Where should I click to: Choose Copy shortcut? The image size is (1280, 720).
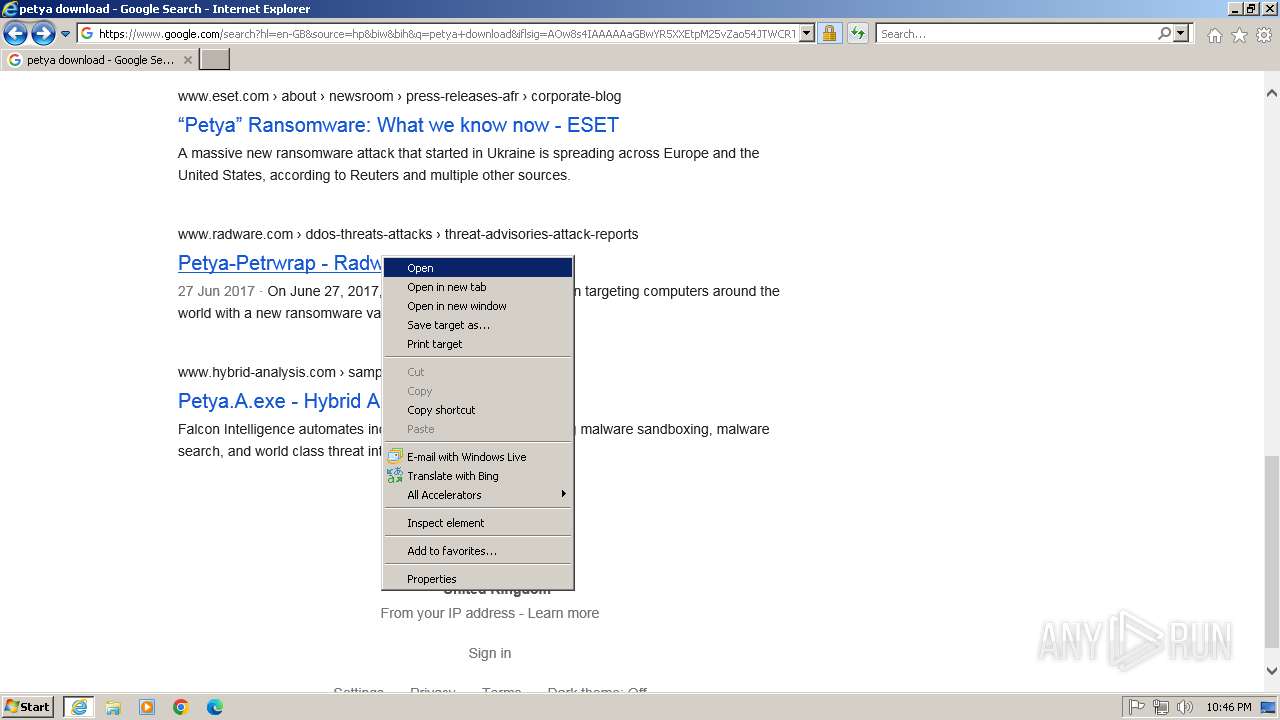point(478,410)
